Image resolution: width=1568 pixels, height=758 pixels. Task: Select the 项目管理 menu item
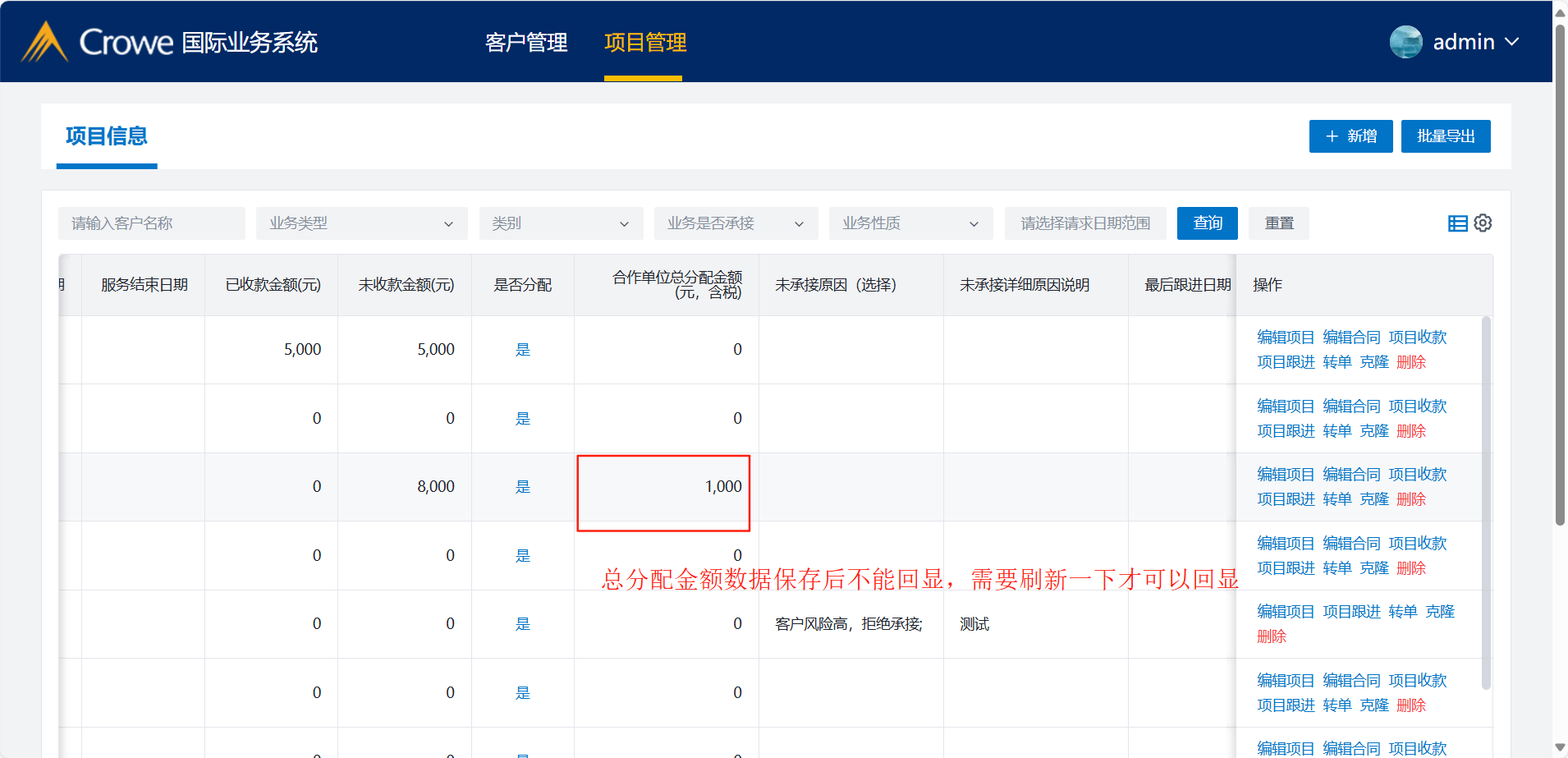645,43
